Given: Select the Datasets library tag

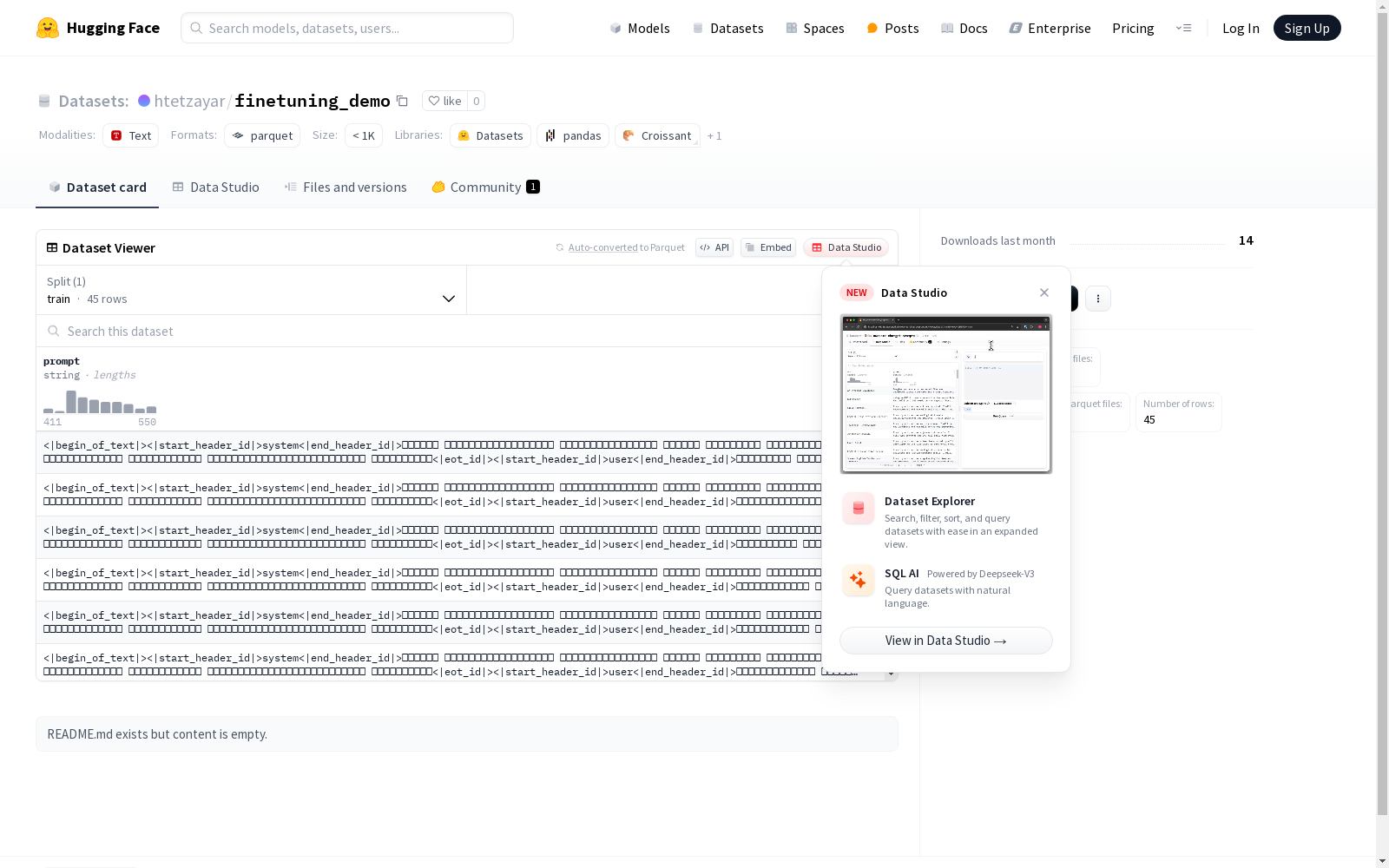Looking at the screenshot, I should click(x=490, y=135).
